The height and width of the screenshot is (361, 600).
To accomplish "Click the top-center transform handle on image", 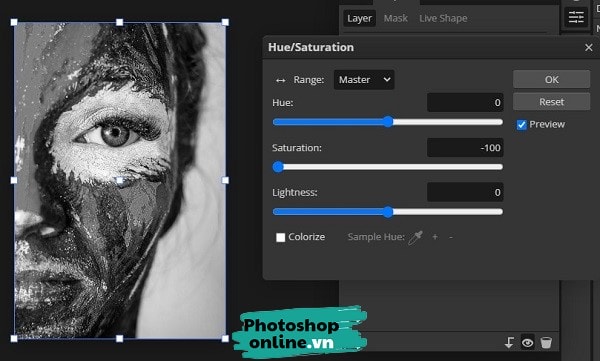I will [119, 22].
